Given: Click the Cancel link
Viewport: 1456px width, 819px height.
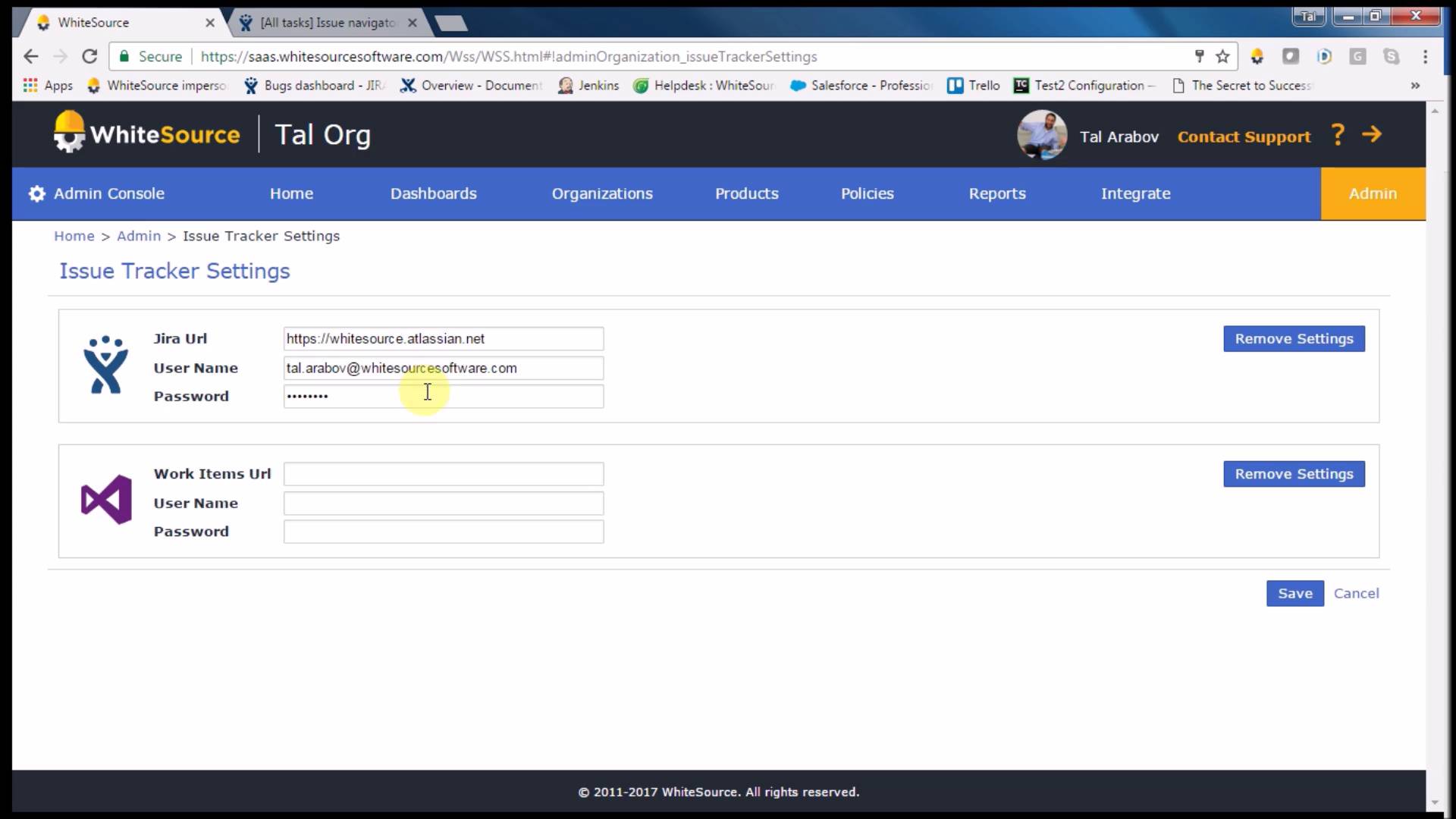Looking at the screenshot, I should 1356,593.
